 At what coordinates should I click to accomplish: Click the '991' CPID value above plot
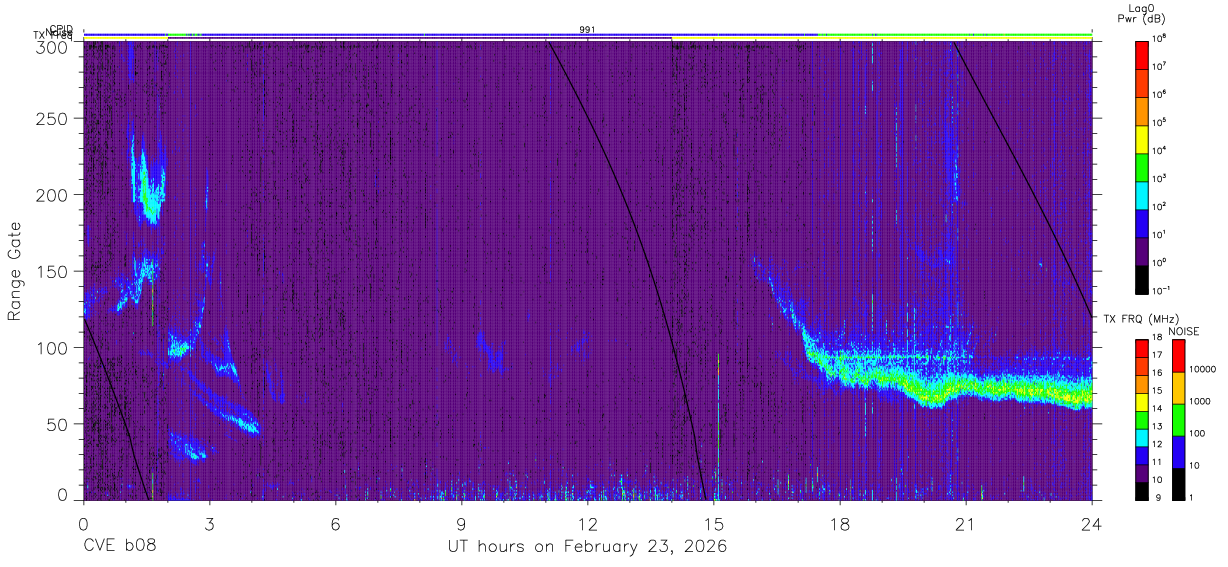[587, 30]
